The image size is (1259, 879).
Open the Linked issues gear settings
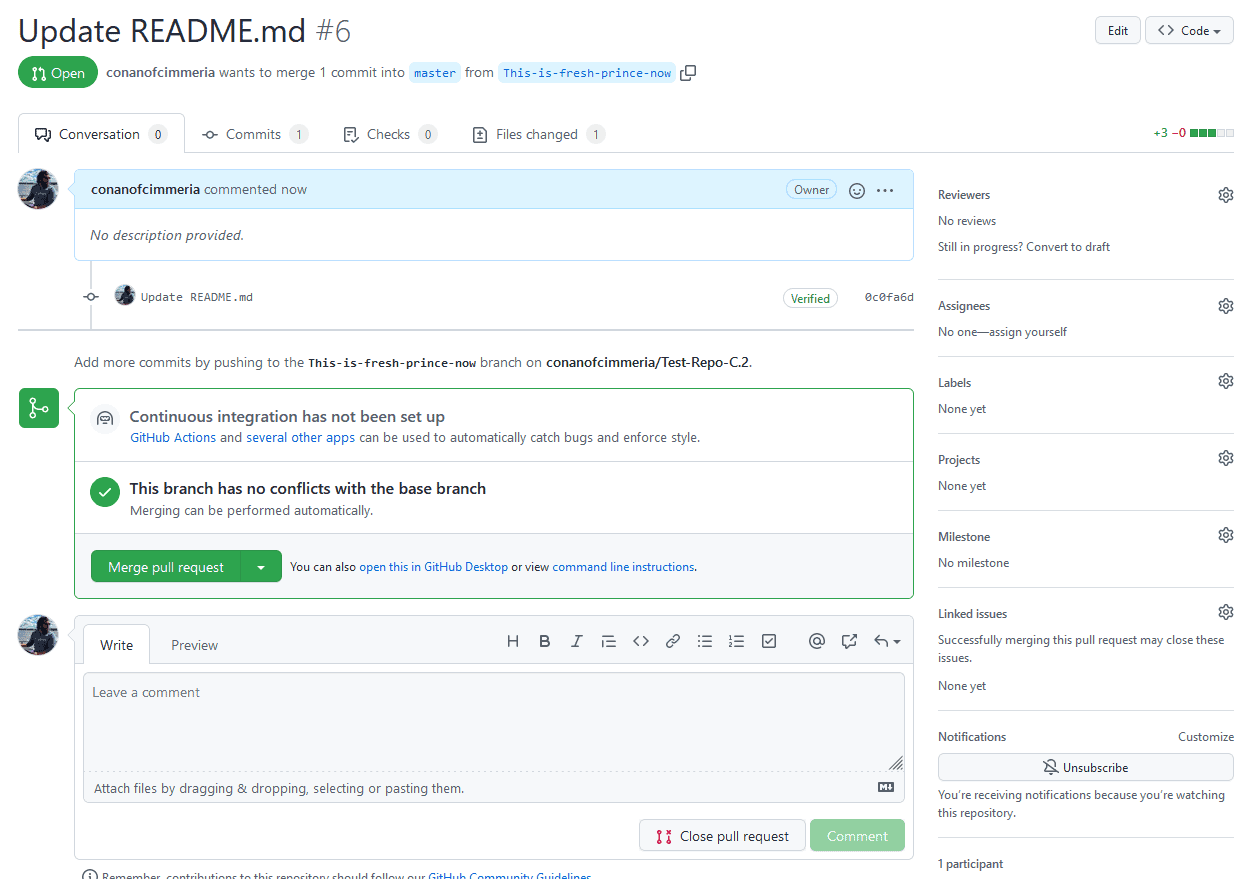pyautogui.click(x=1225, y=612)
